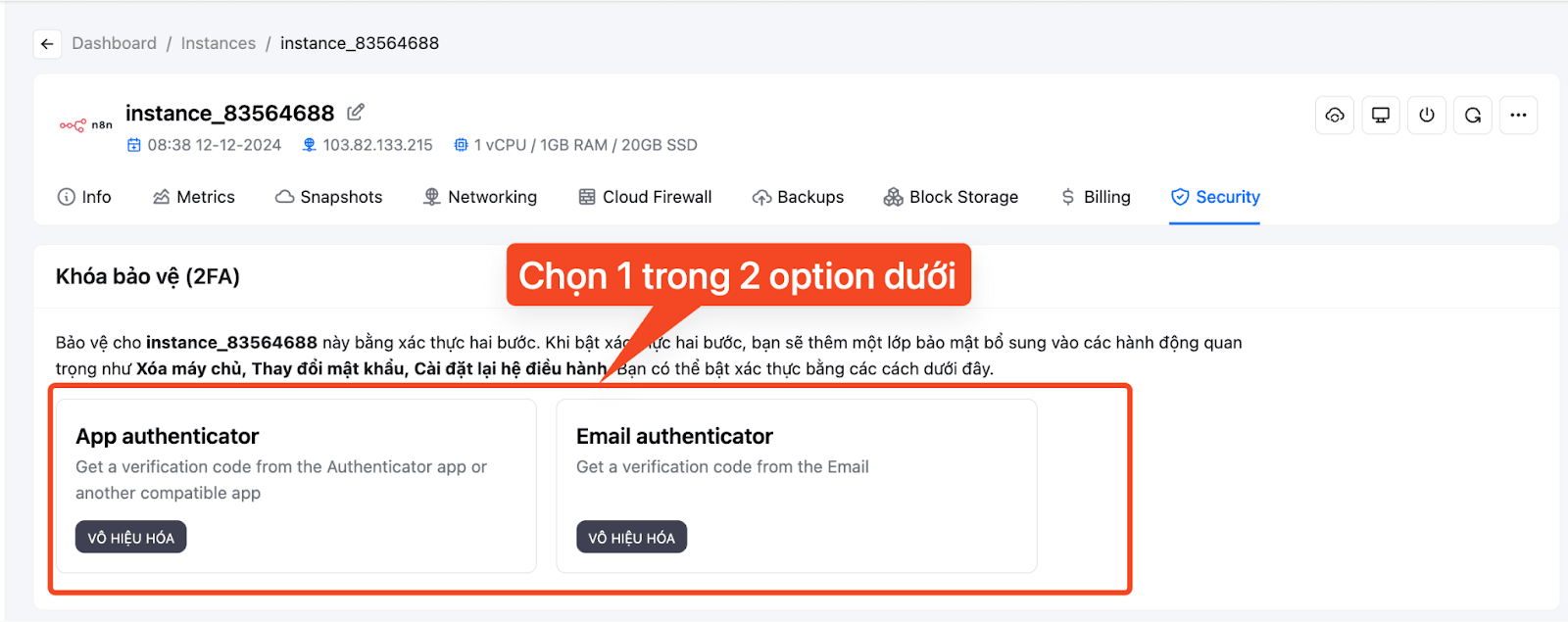
Task: Click the IP address network icon
Action: 309,145
